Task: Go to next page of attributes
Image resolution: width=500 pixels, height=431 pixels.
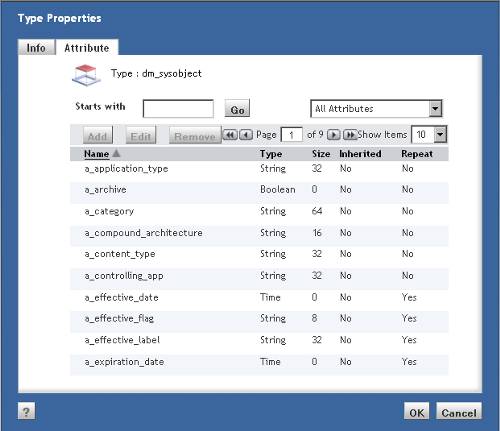Action: click(x=334, y=135)
